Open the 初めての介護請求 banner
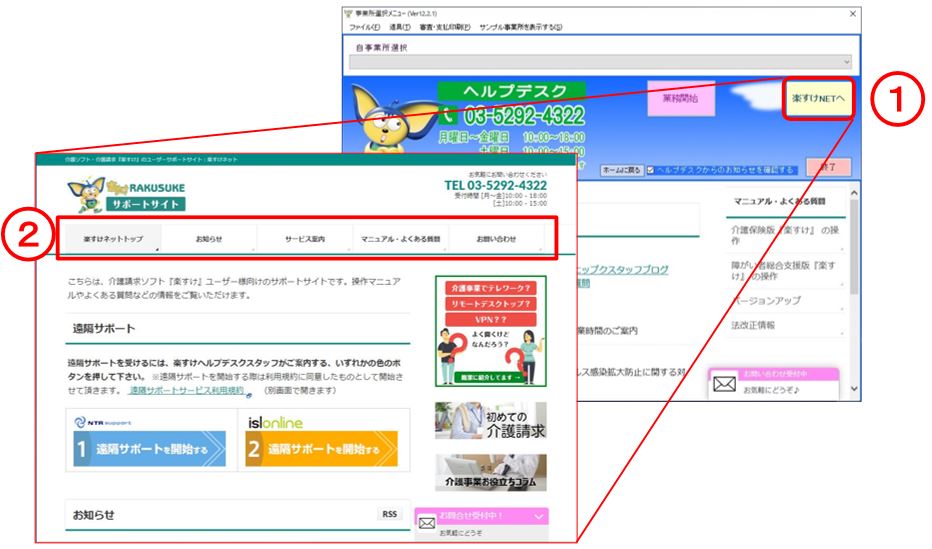This screenshot has width=932, height=549. pos(490,421)
